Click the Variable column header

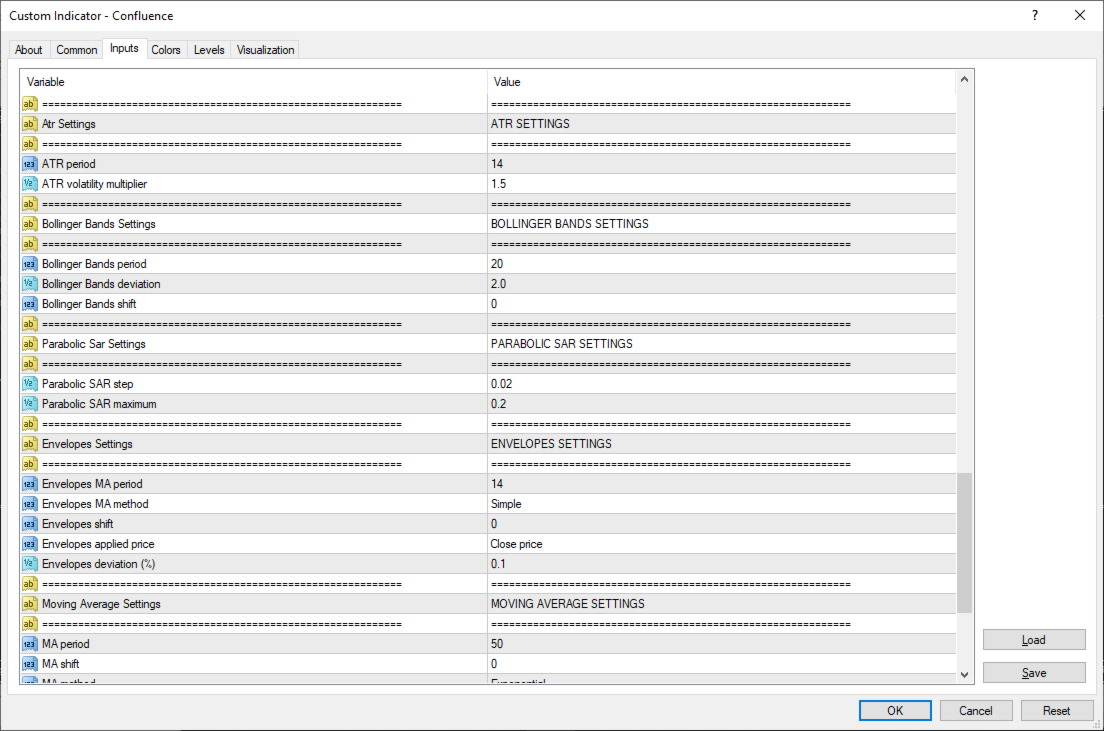tap(253, 82)
